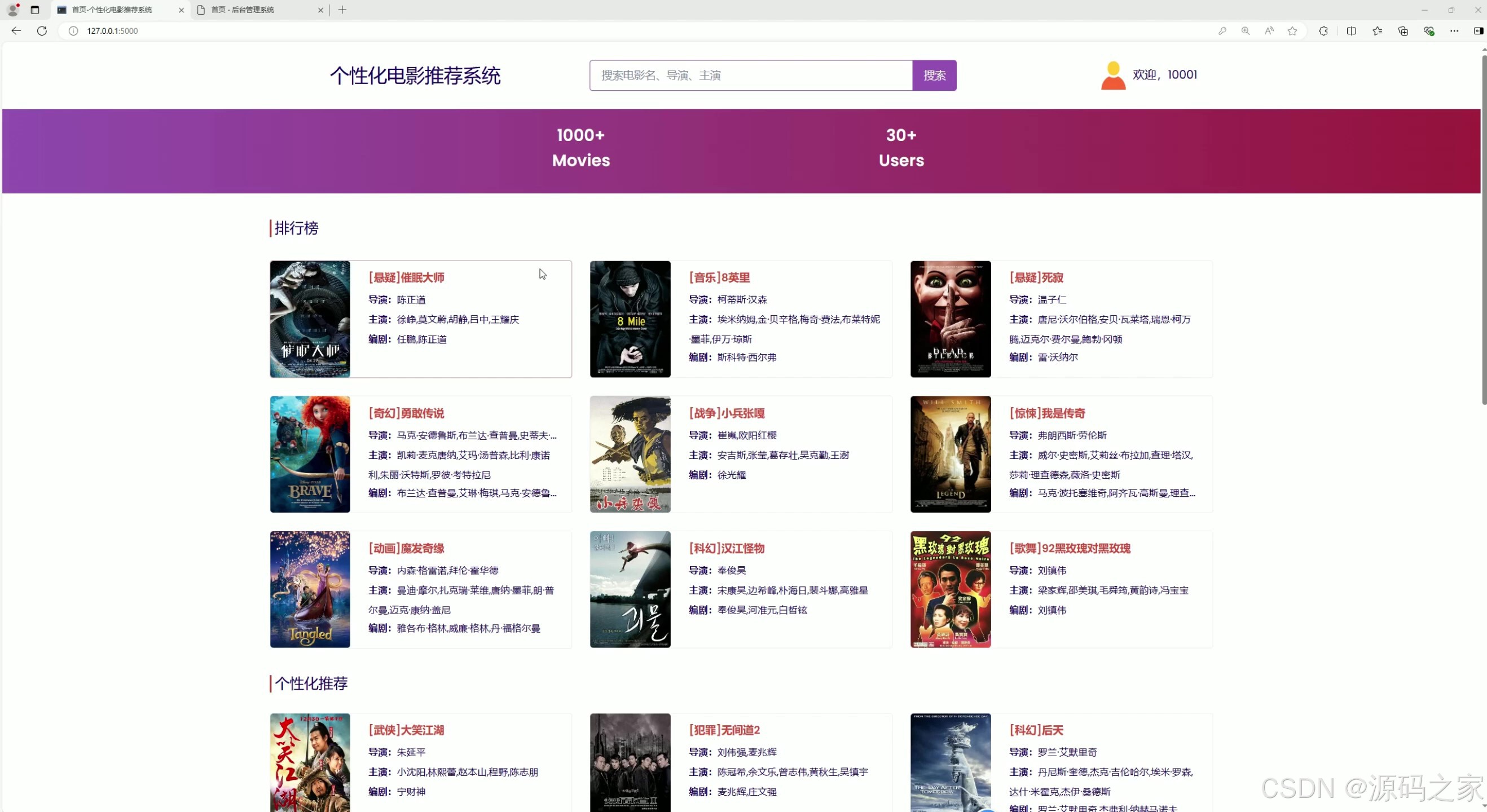Image resolution: width=1487 pixels, height=812 pixels.
Task: Open a new browser tab with plus
Action: coord(342,10)
